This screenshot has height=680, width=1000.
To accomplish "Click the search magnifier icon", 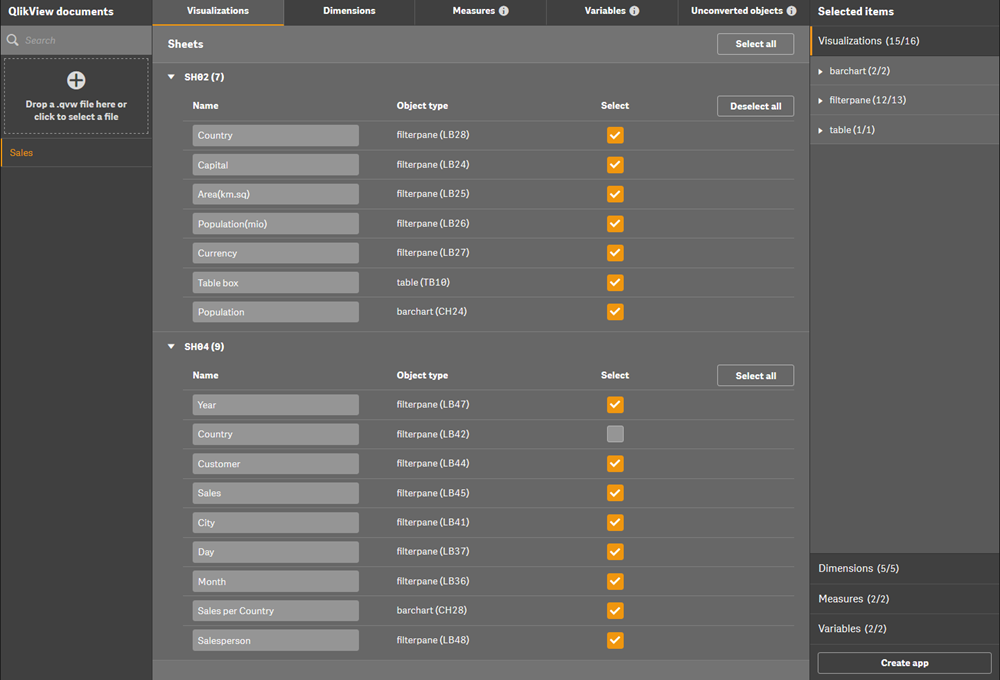I will click(13, 41).
